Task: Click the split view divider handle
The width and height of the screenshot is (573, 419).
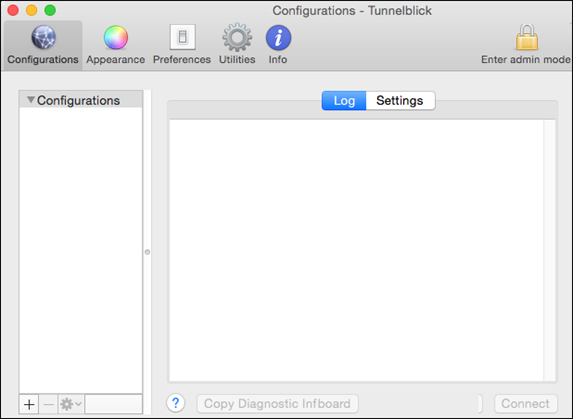Action: 147,252
